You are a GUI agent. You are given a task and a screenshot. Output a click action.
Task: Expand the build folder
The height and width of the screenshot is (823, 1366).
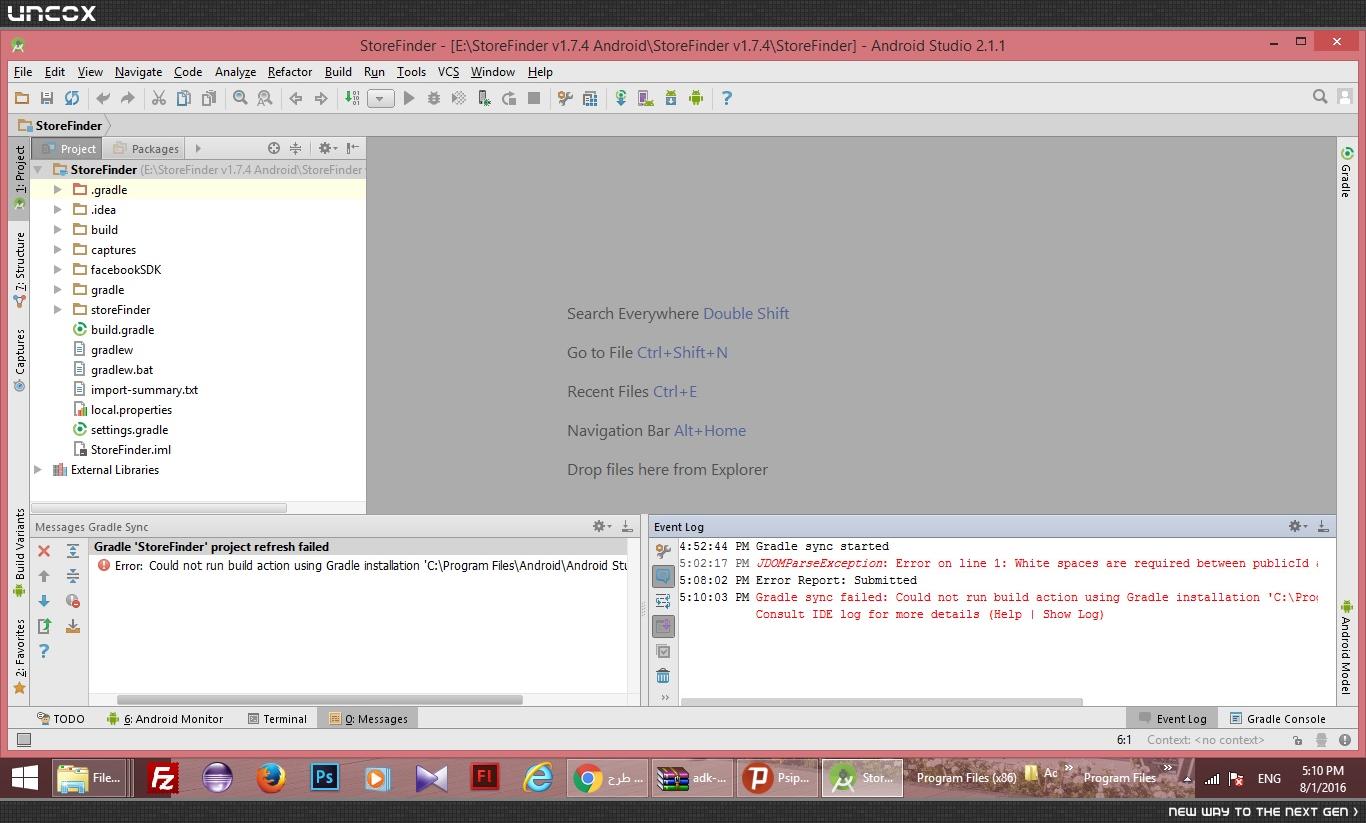tap(58, 230)
